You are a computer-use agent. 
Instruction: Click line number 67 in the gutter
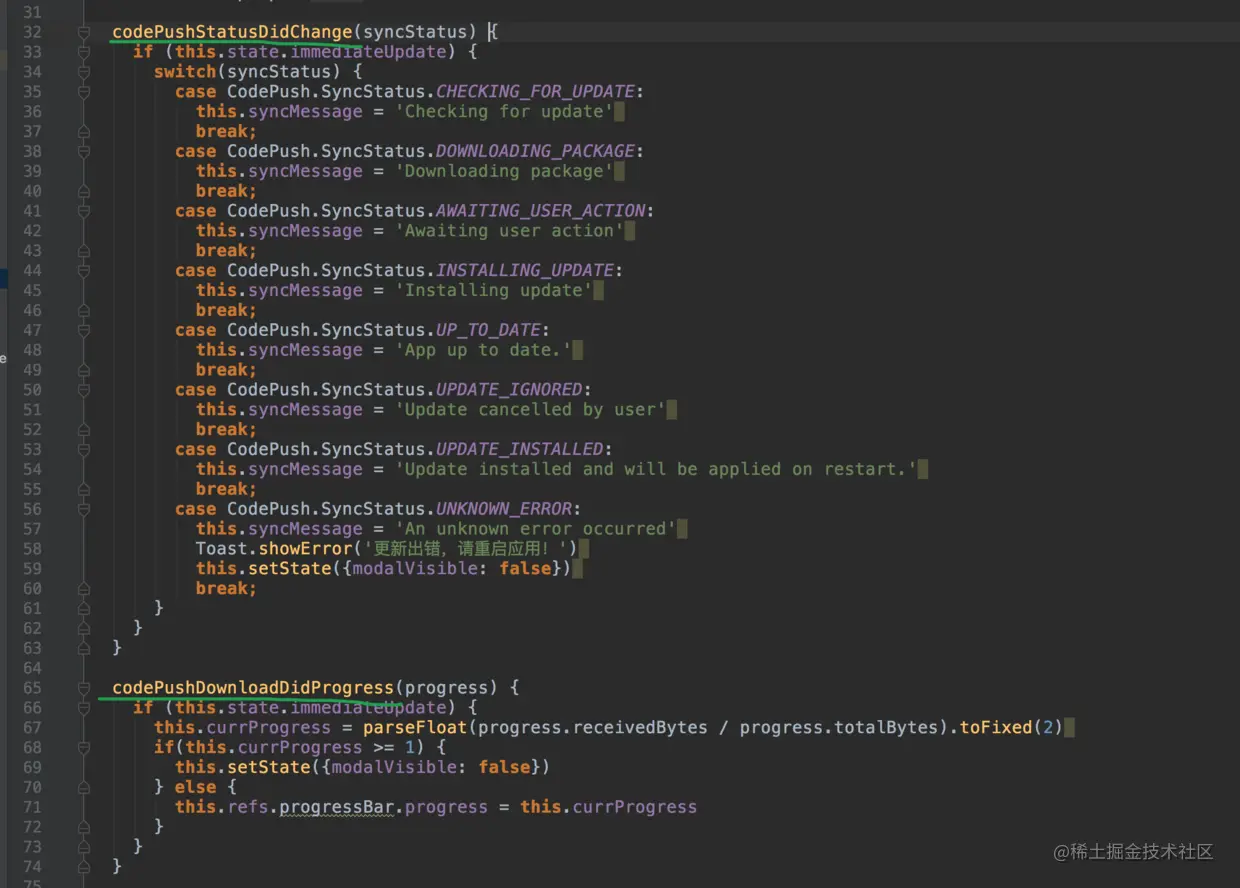(32, 728)
